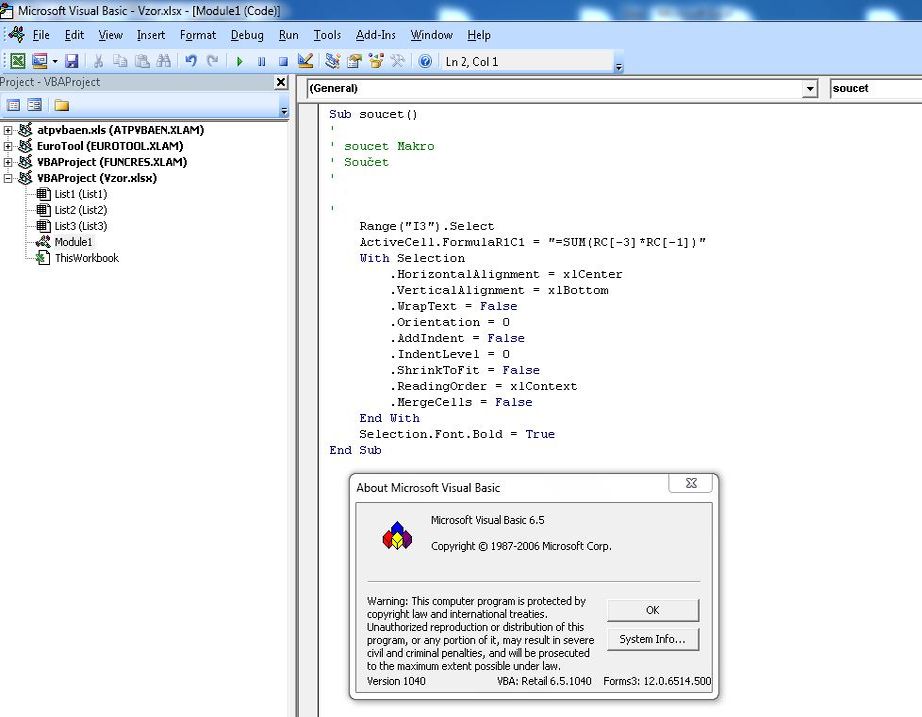Collapse the VBAProject (Vzor.xlsx) node
922x717 pixels.
[8, 178]
